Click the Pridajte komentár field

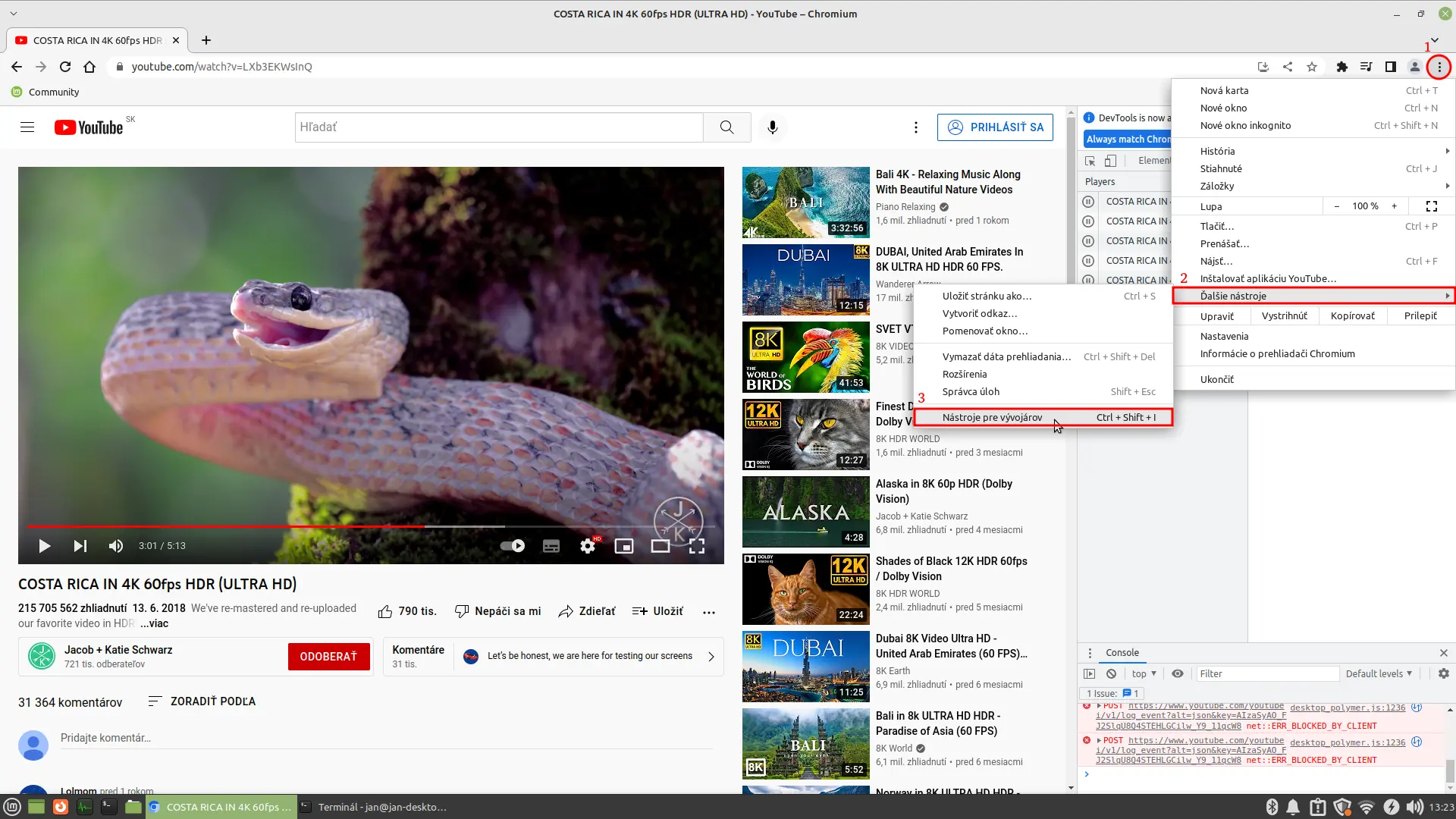(x=387, y=739)
